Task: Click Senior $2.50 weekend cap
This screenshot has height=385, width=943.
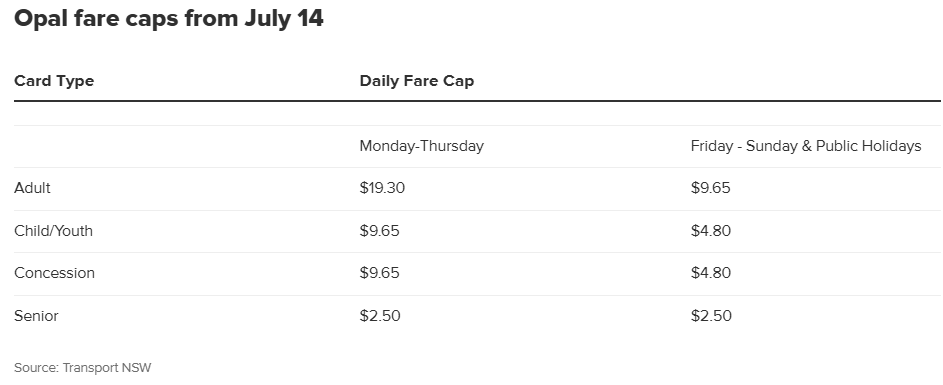Action: [711, 316]
